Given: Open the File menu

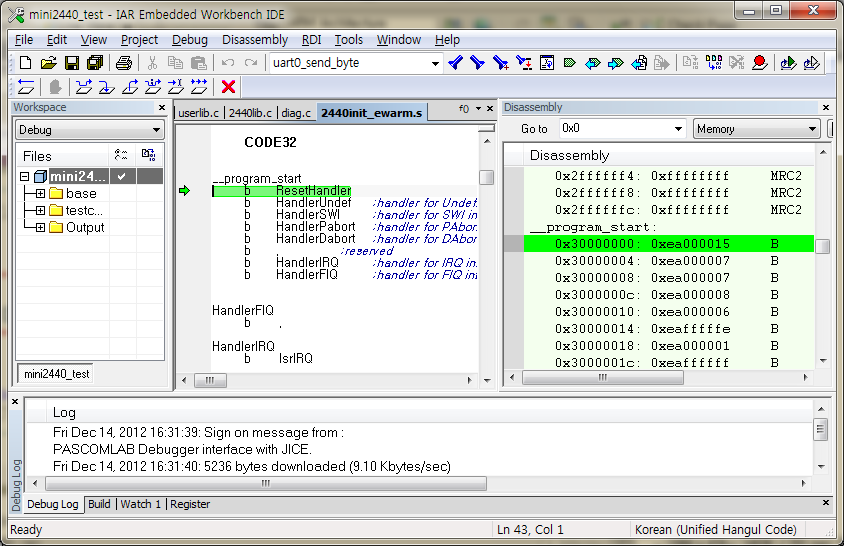Looking at the screenshot, I should [x=24, y=40].
